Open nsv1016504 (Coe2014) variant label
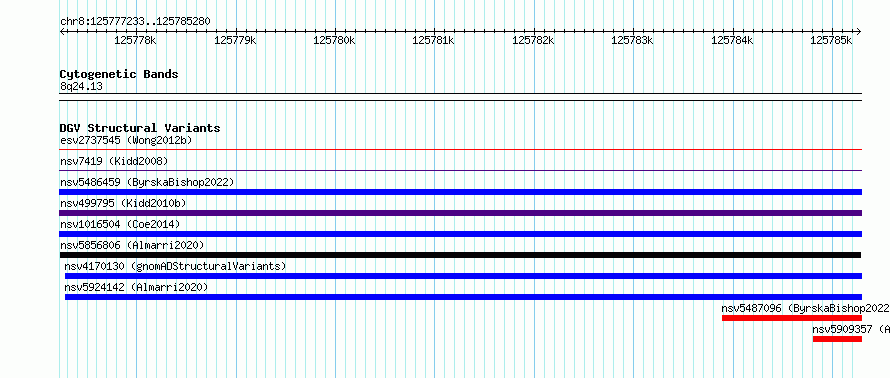Screen dimensions: 890x378 [120, 224]
